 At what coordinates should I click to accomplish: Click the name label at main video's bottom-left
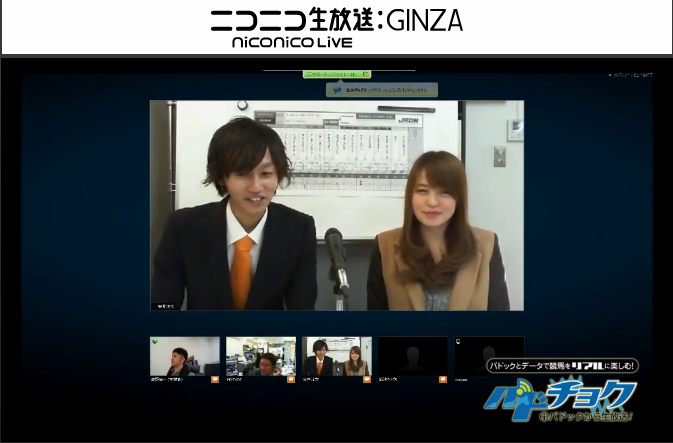[166, 306]
